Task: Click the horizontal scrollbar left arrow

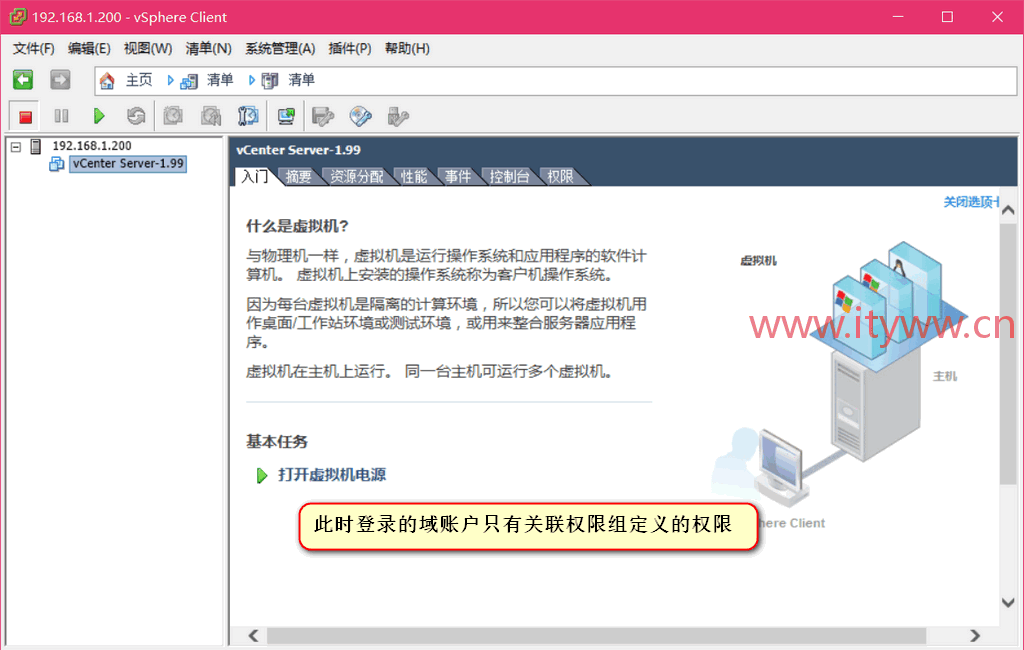Action: tap(253, 636)
